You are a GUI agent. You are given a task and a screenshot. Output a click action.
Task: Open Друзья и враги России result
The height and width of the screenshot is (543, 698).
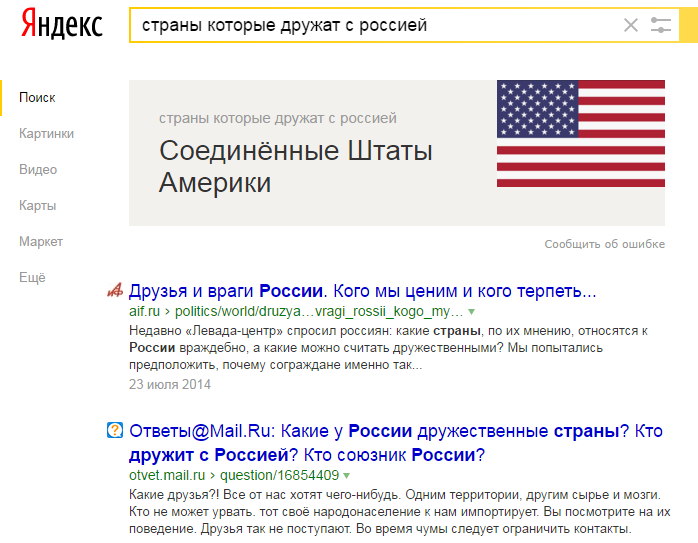pos(363,292)
